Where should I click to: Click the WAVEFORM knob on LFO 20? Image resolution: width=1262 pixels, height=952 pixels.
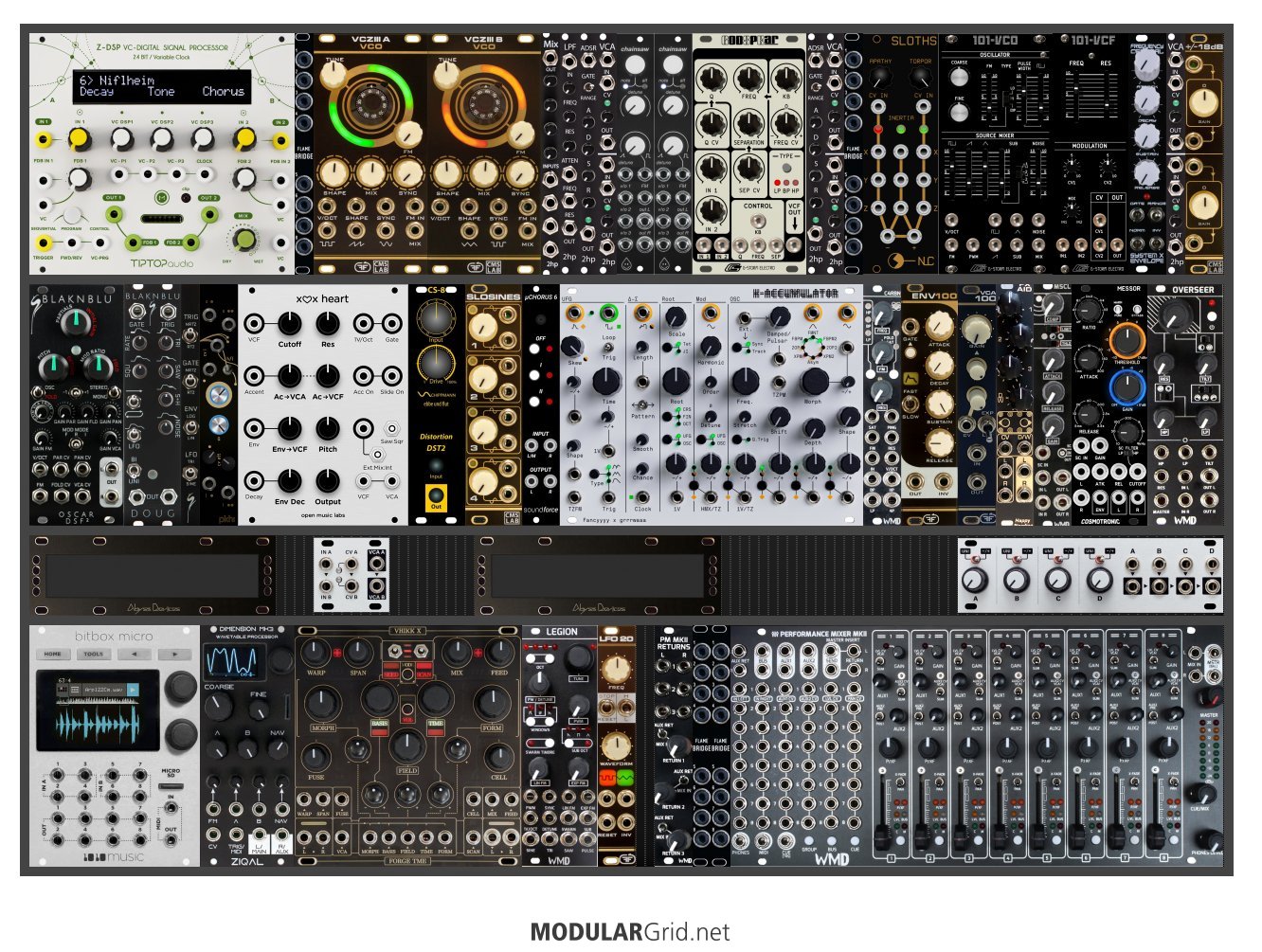[616, 745]
